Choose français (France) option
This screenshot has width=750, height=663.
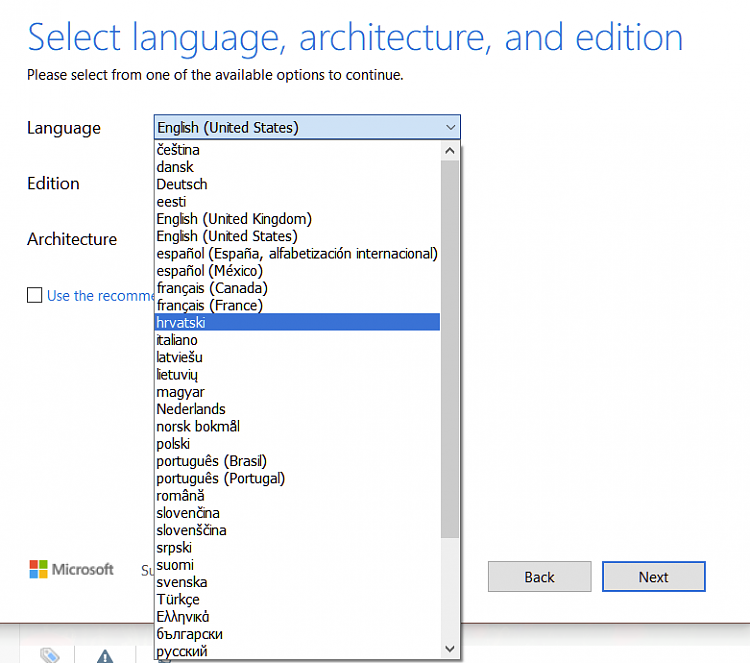[298, 305]
